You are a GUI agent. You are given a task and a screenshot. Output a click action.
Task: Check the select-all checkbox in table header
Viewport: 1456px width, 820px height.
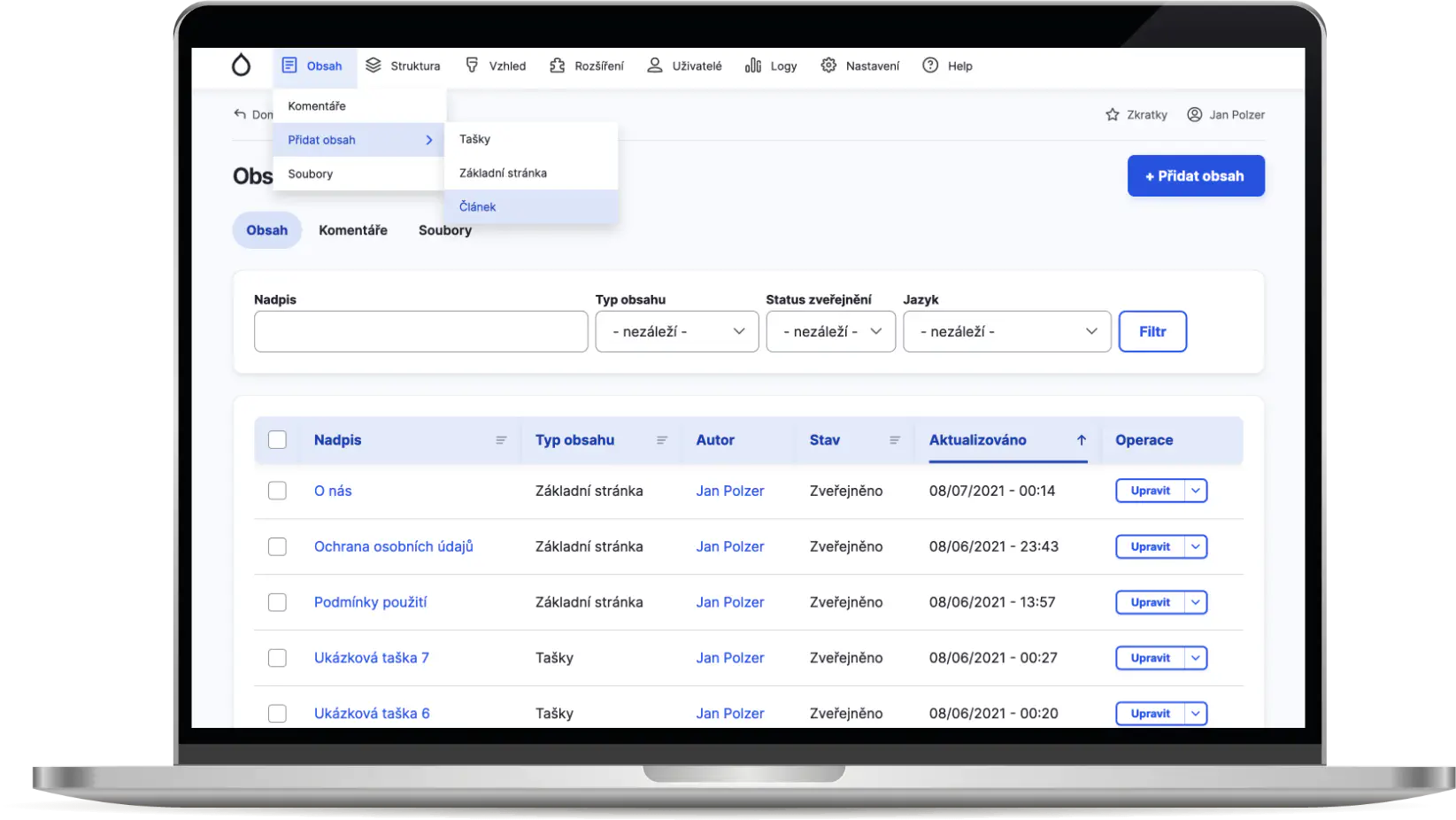[277, 439]
